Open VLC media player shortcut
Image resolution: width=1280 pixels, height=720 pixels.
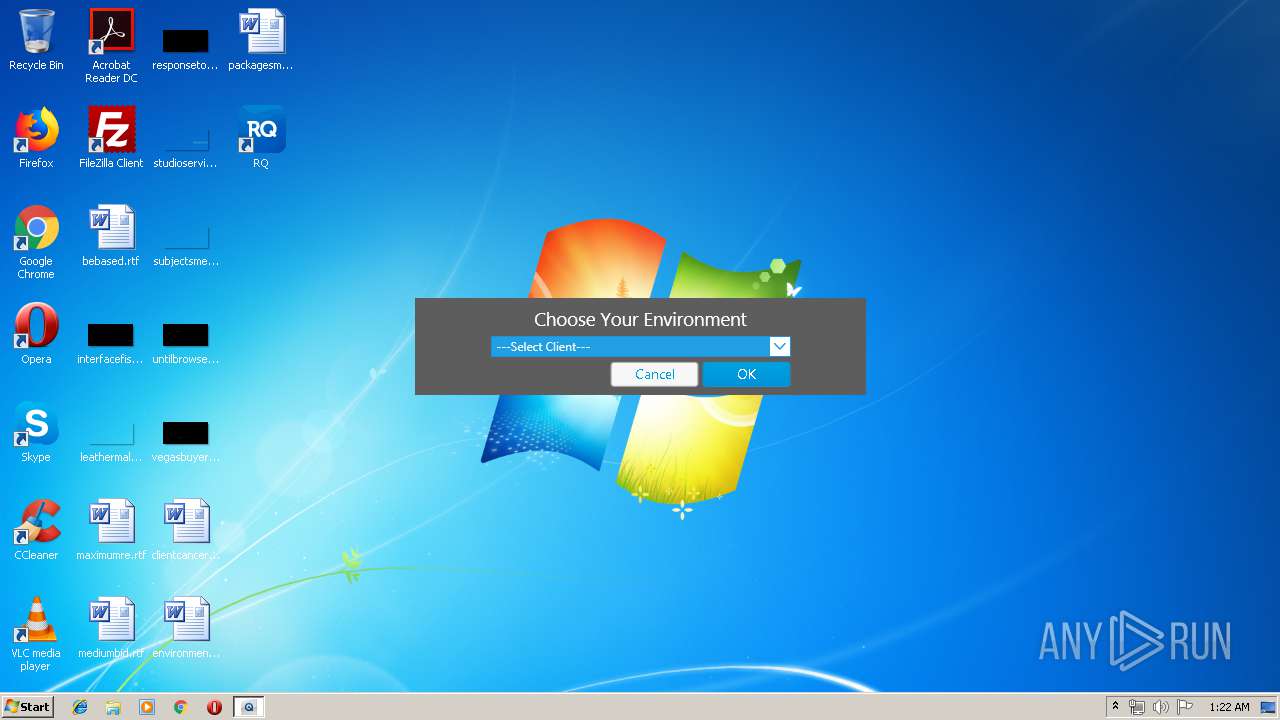[36, 634]
